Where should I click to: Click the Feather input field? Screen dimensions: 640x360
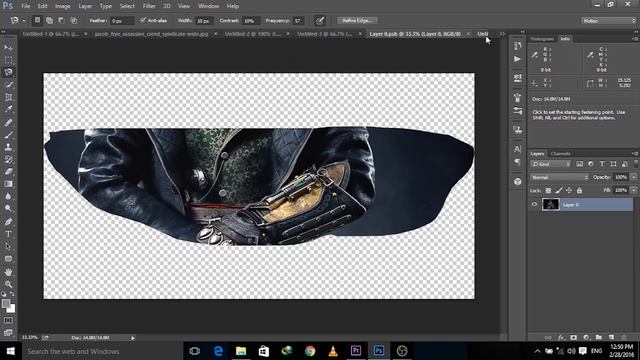(x=122, y=20)
